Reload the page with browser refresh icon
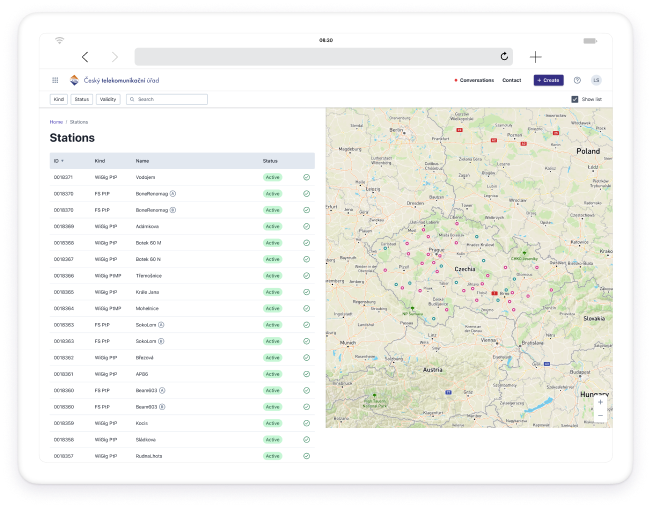 [504, 57]
